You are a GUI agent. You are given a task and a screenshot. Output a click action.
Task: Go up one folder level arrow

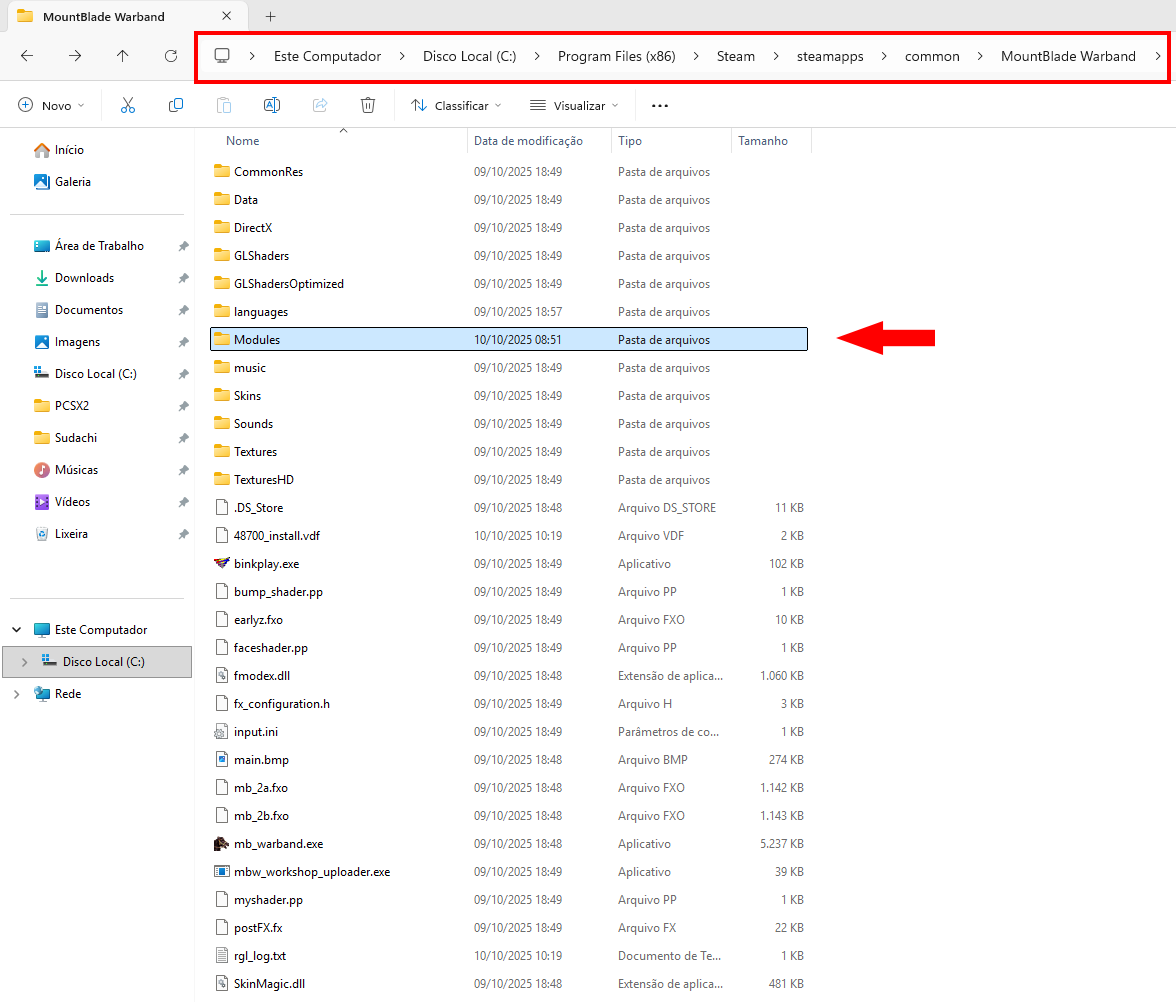123,56
